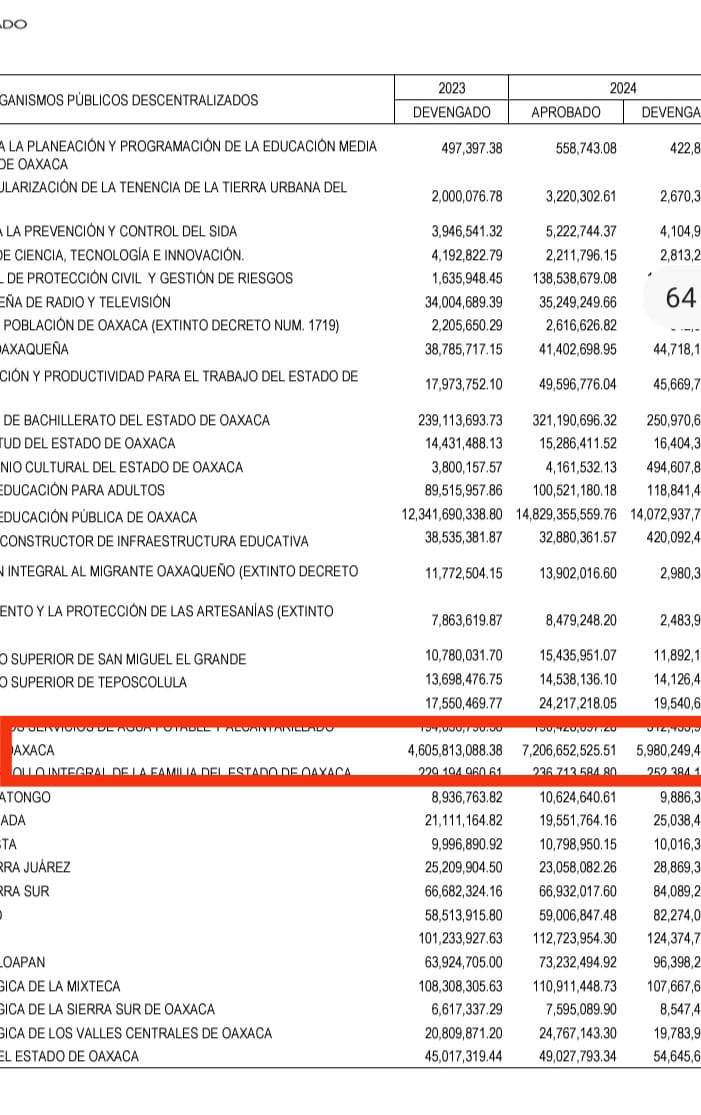Select the value 138,538,679.08
Viewport: 701px width, 1115px height.
(x=574, y=278)
